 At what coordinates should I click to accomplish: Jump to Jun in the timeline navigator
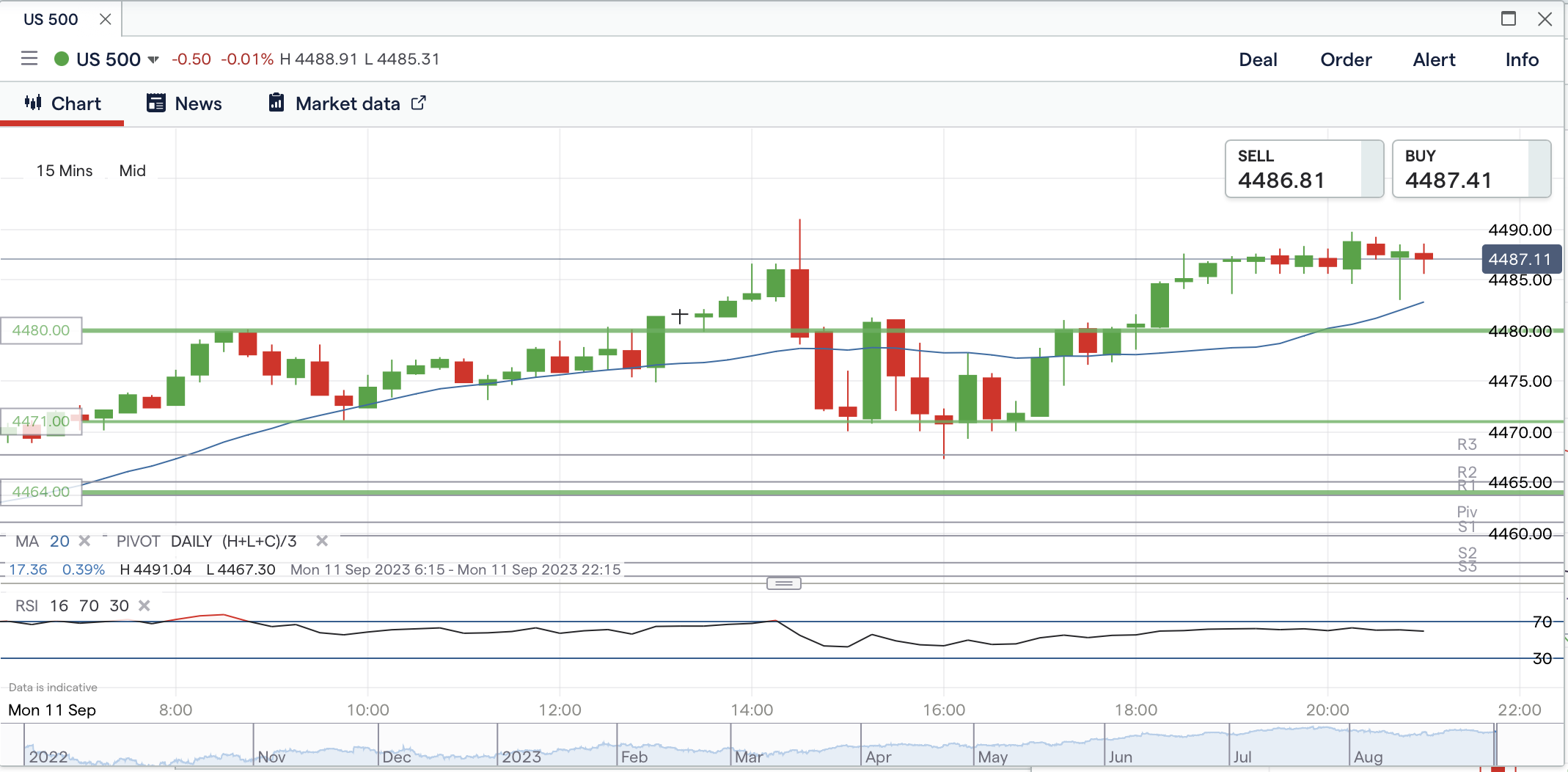coord(1121,757)
